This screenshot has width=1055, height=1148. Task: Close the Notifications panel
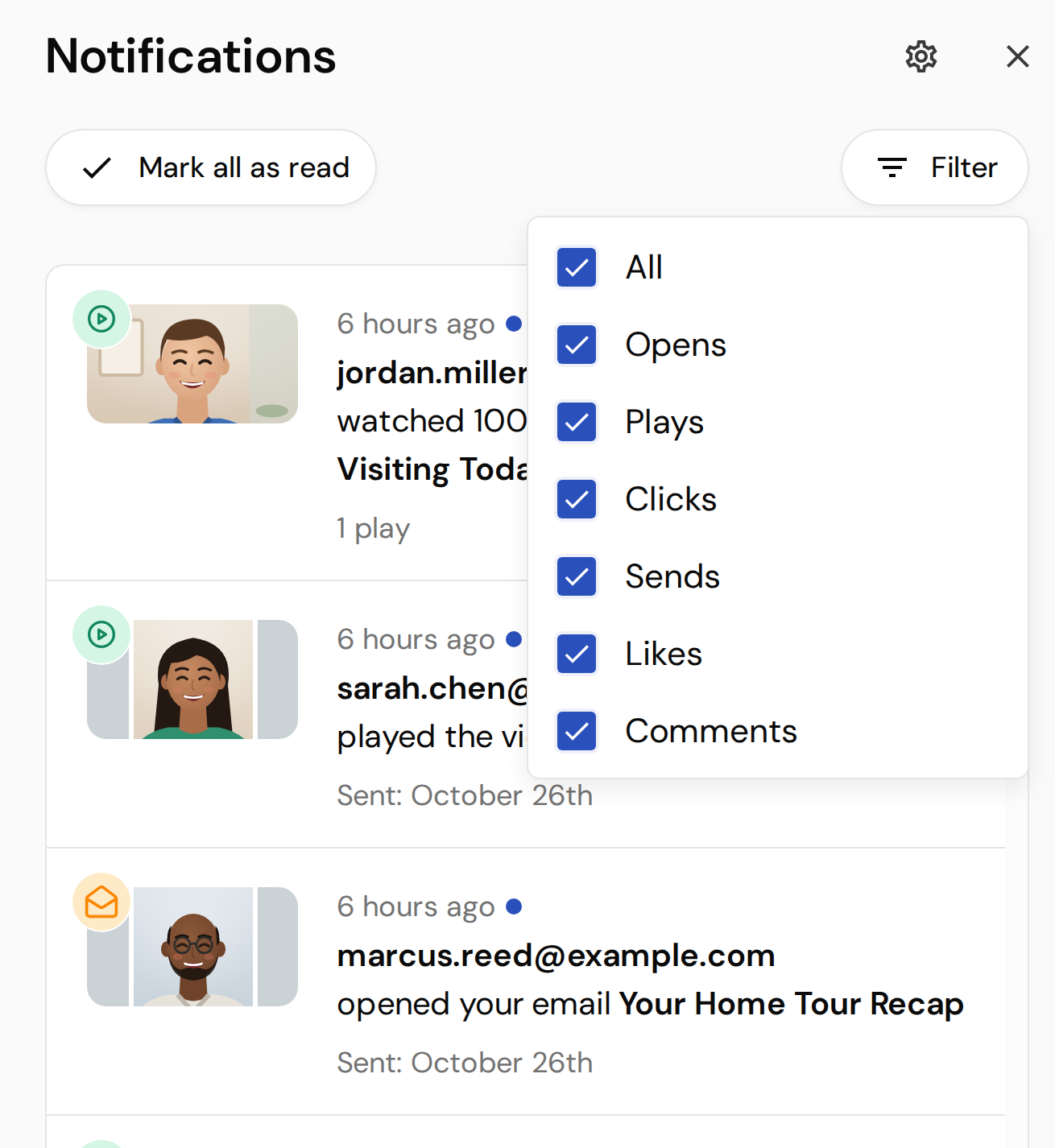pos(1018,56)
